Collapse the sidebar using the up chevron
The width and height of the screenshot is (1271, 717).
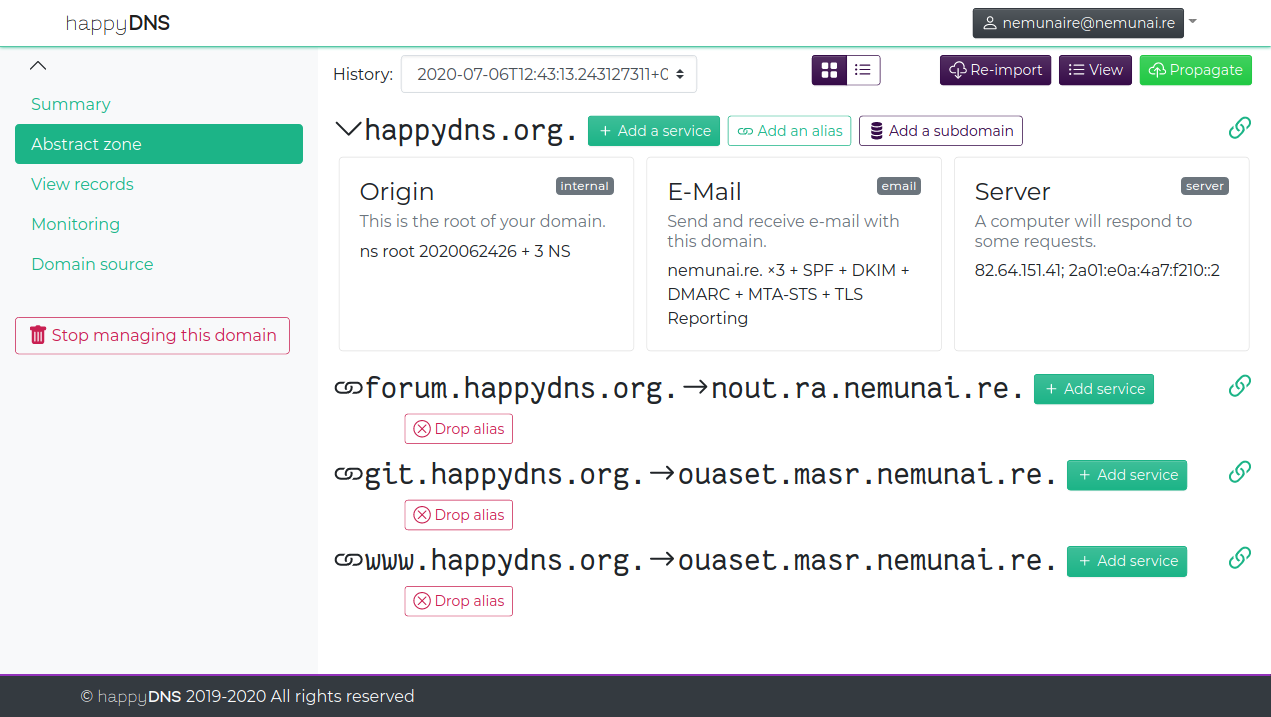tap(38, 65)
